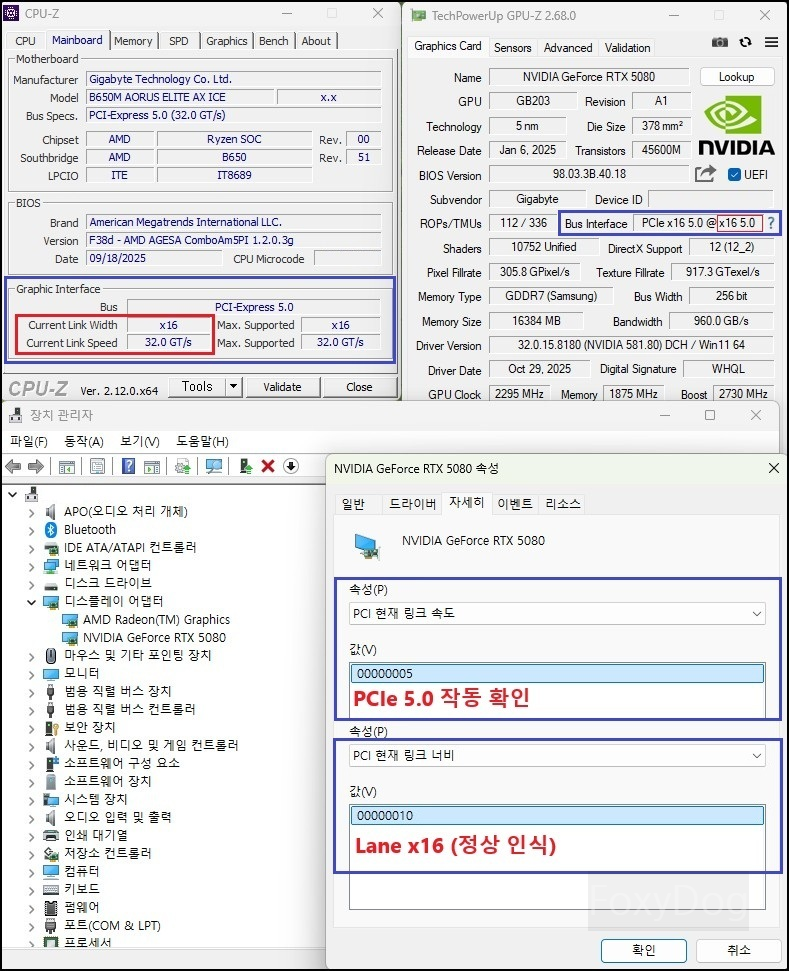Viewport: 789px width, 971px height.
Task: Click the GPU-Z Driver Version field
Action: (x=631, y=344)
